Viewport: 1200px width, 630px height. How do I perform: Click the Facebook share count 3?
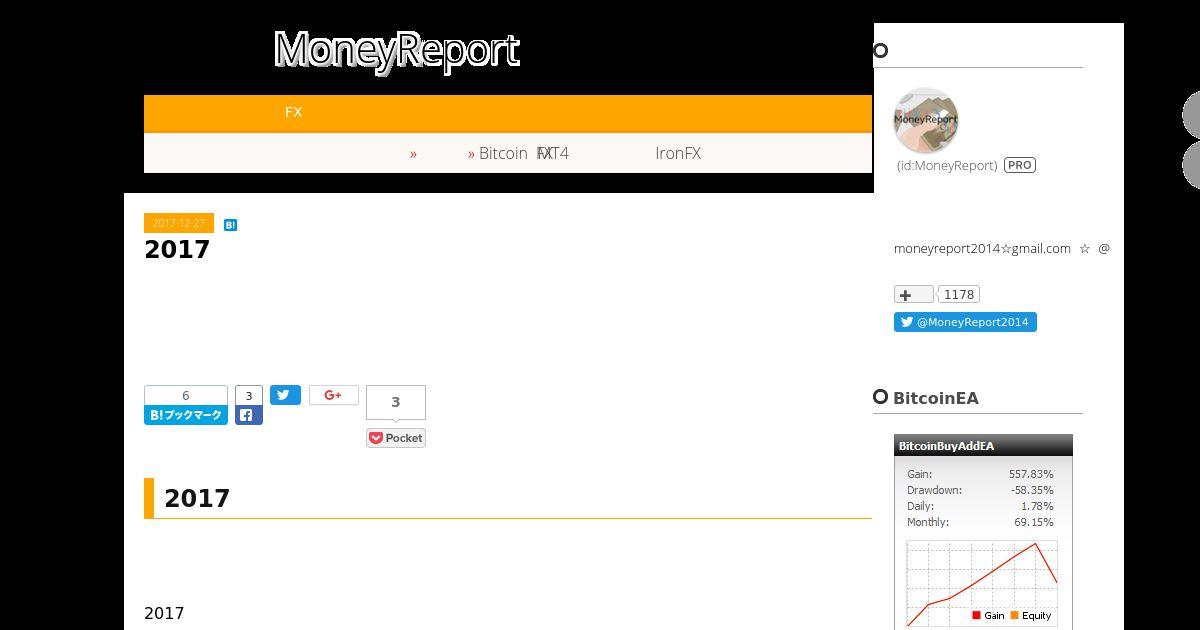(249, 395)
